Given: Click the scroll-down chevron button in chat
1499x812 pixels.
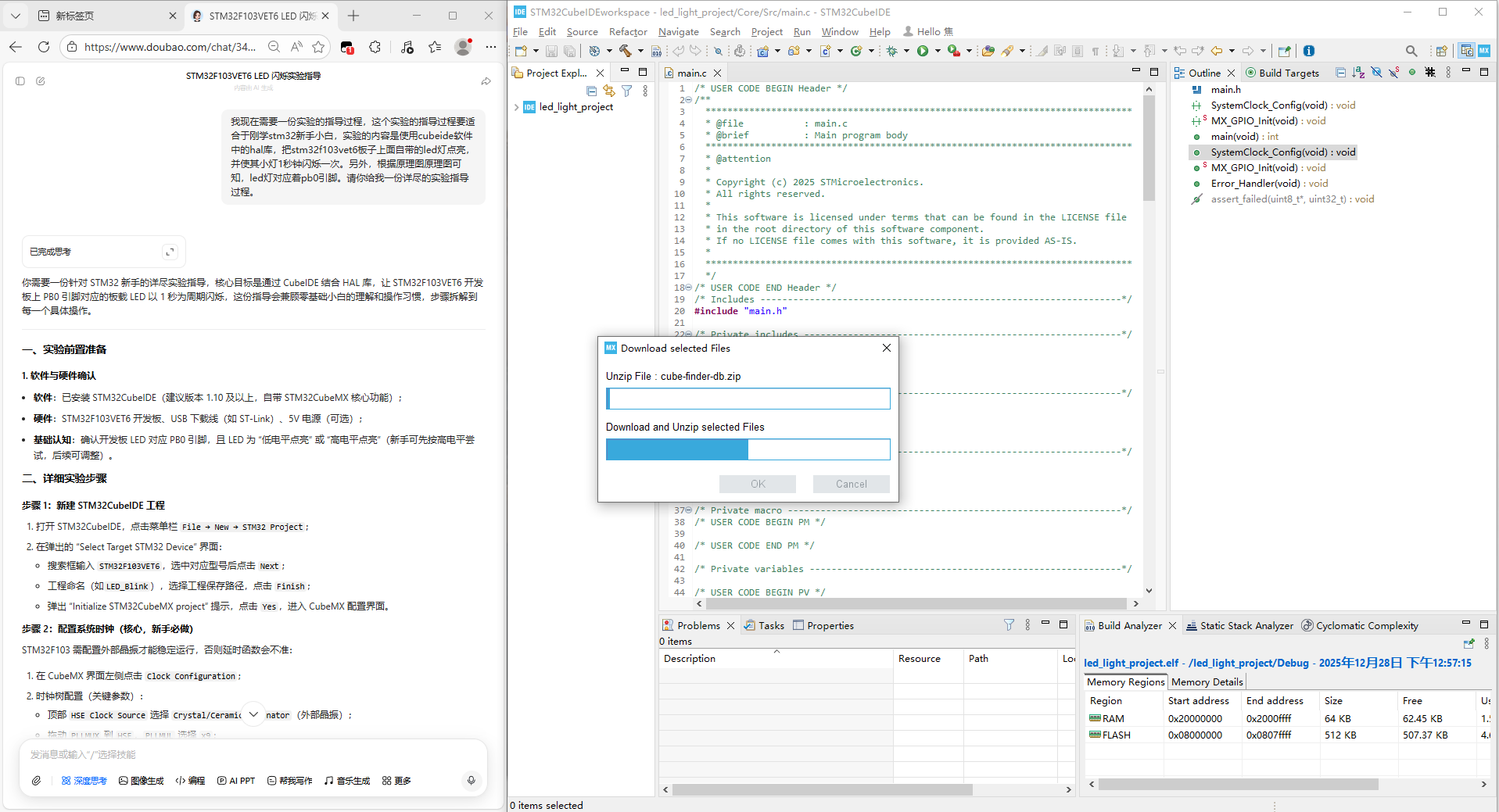Looking at the screenshot, I should point(253,714).
